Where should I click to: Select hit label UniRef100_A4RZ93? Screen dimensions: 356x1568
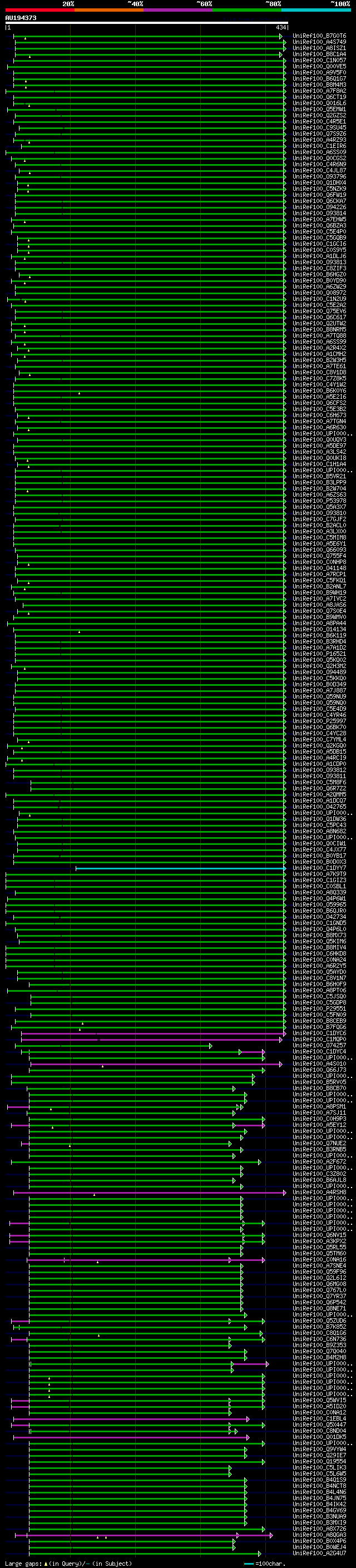coord(319,140)
